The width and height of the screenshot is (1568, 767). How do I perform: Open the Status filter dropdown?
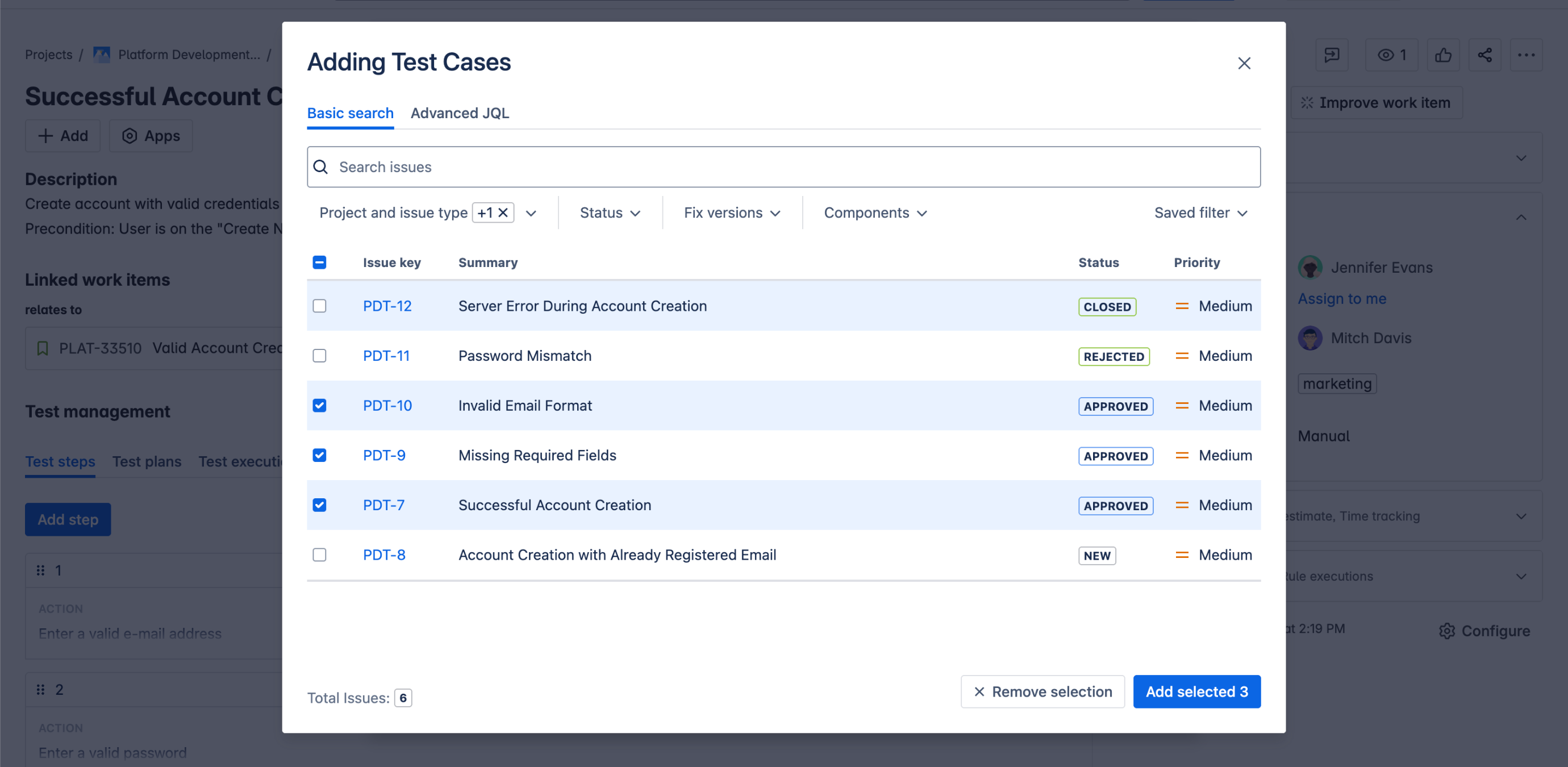610,213
